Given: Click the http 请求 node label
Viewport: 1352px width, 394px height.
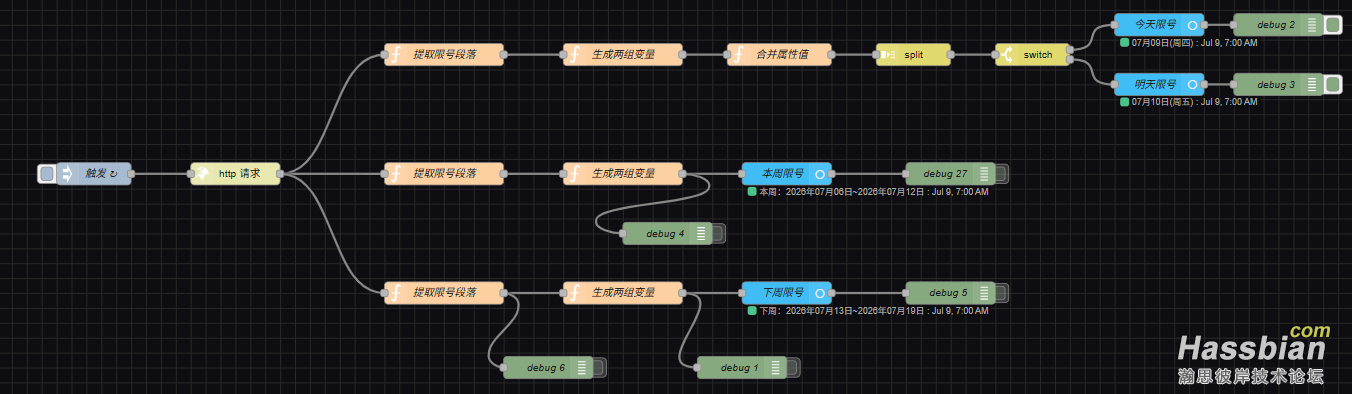Looking at the screenshot, I should (x=240, y=174).
